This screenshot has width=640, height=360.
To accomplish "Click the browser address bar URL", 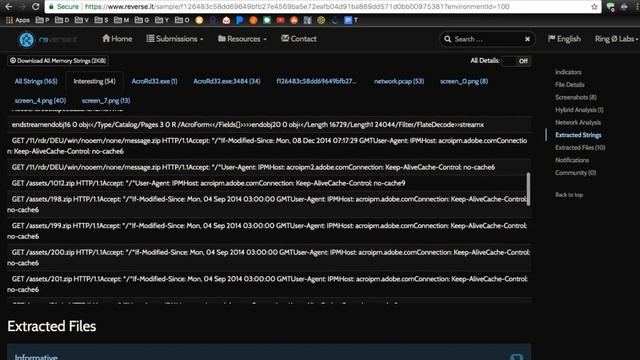I will pos(297,7).
